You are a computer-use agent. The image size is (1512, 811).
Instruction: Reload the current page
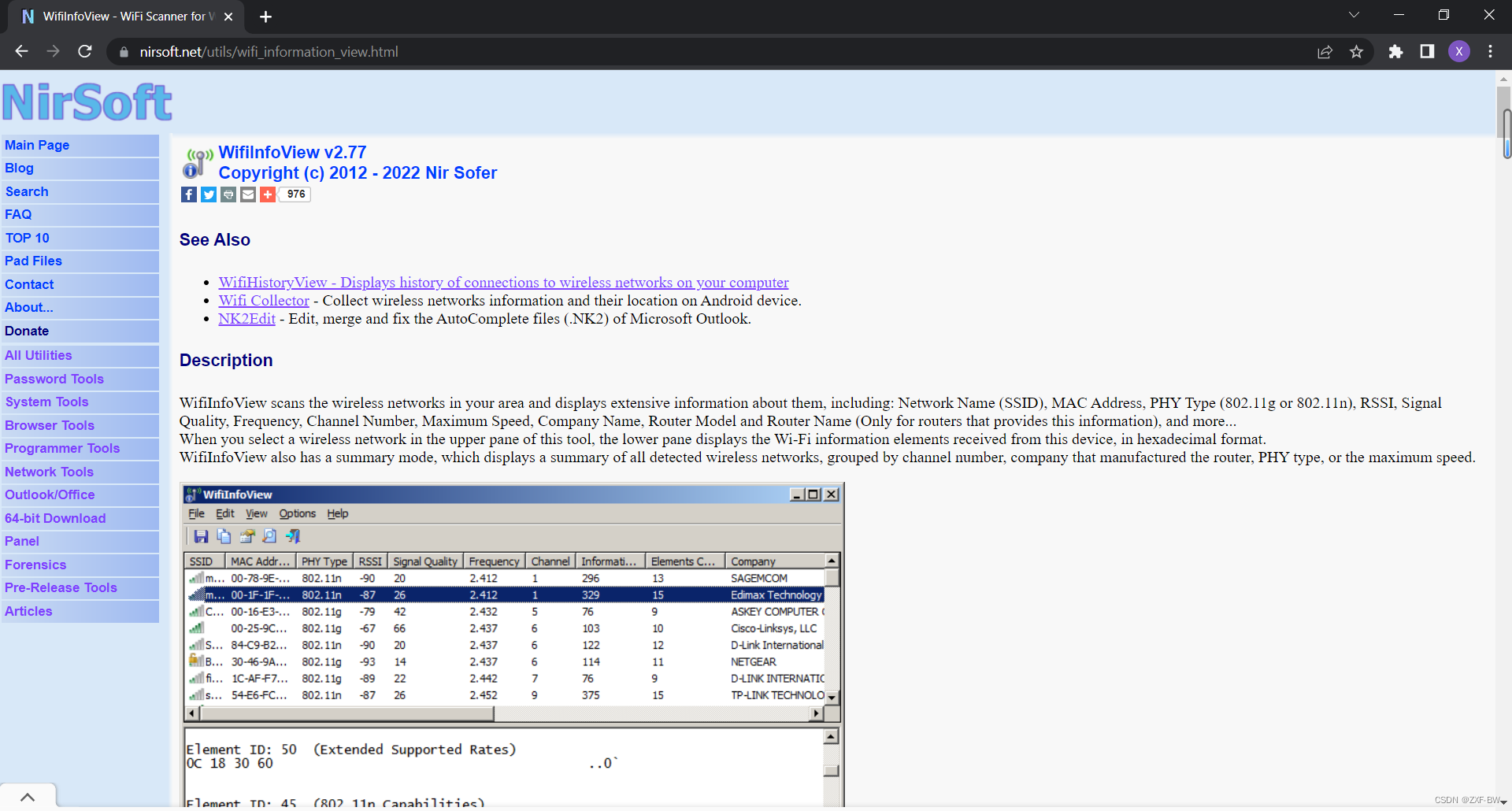pos(85,51)
